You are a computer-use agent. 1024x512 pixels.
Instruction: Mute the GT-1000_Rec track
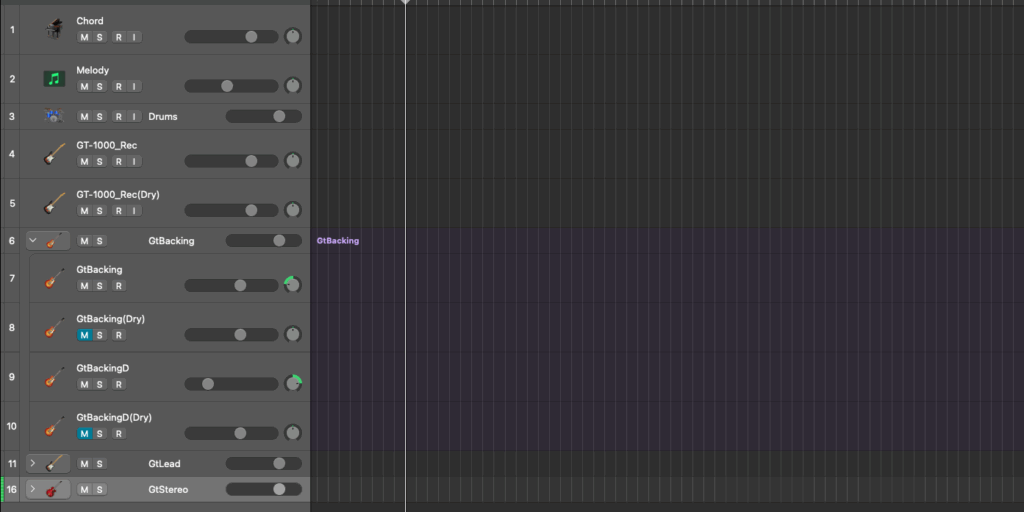84,161
